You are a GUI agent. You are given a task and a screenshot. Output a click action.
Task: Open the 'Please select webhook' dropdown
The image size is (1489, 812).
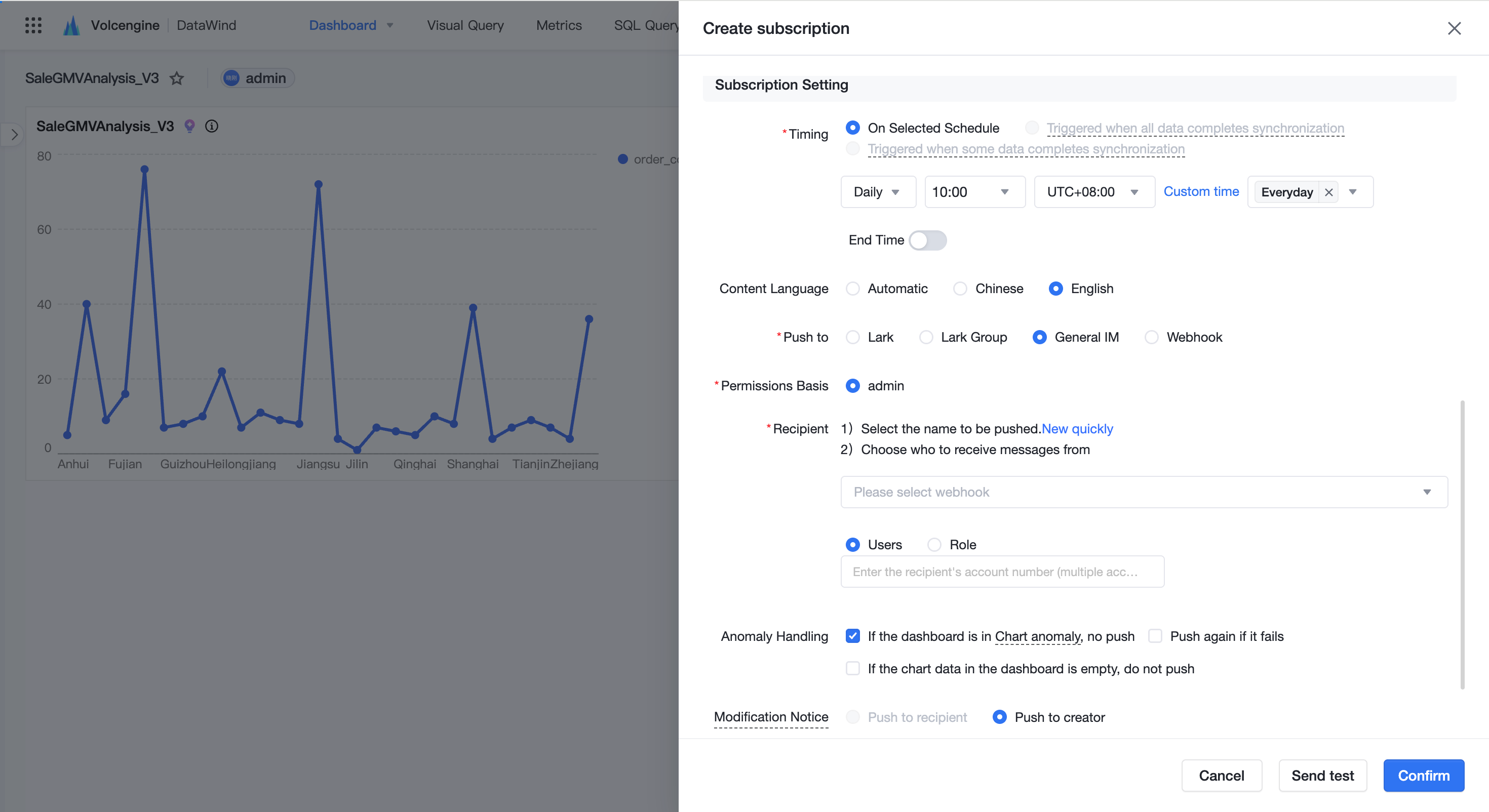[1144, 492]
